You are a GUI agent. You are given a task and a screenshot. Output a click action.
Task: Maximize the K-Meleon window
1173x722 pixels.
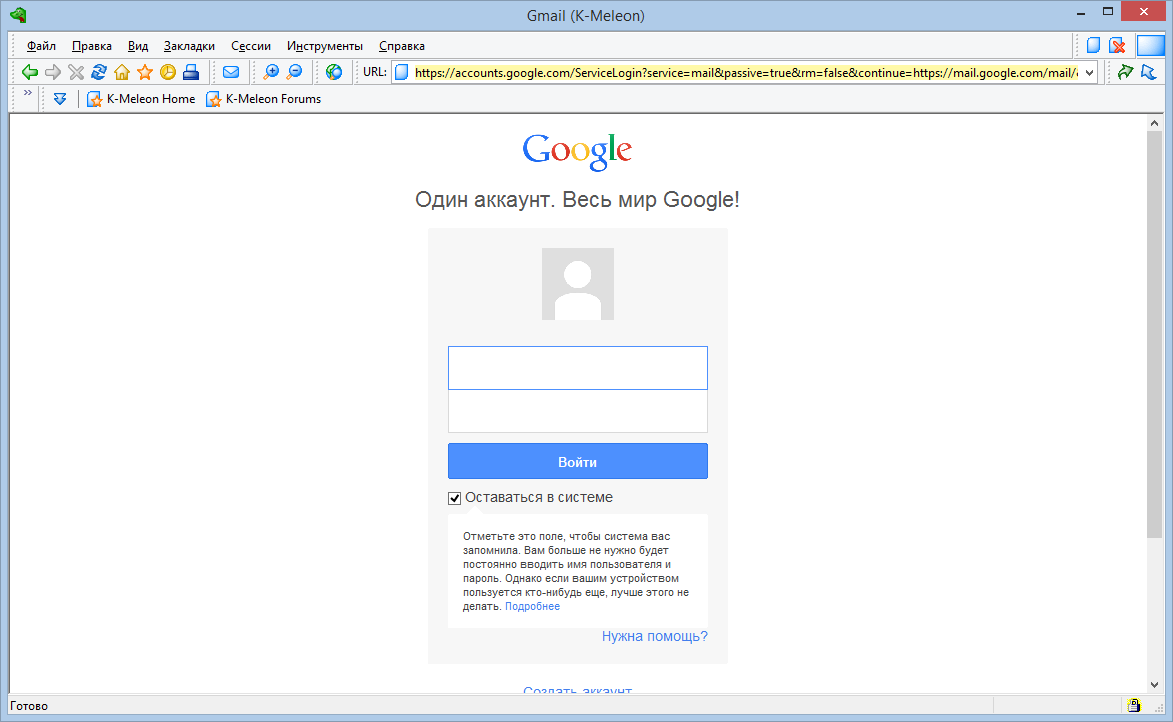pos(1108,12)
